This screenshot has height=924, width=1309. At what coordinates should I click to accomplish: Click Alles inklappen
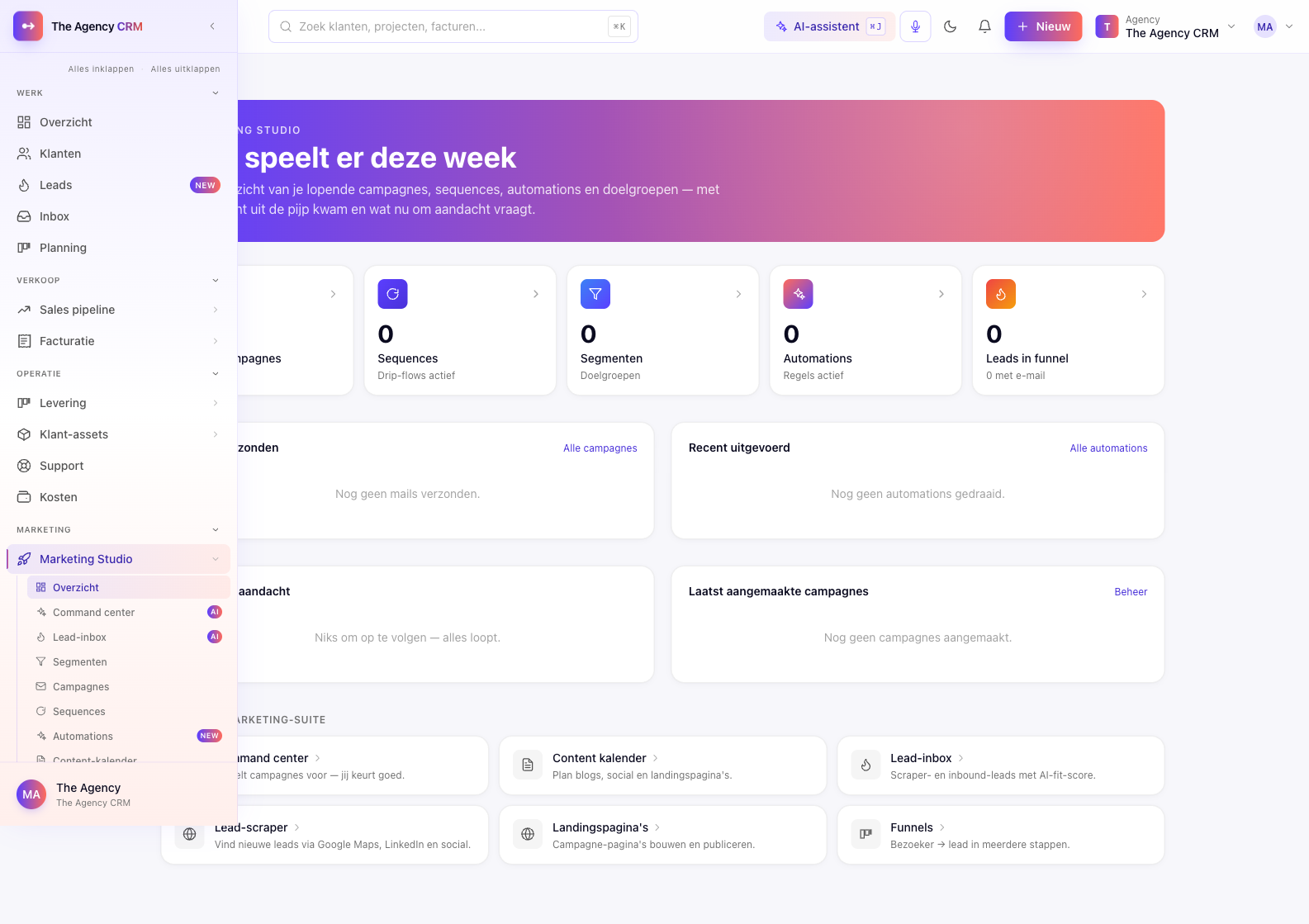(101, 69)
